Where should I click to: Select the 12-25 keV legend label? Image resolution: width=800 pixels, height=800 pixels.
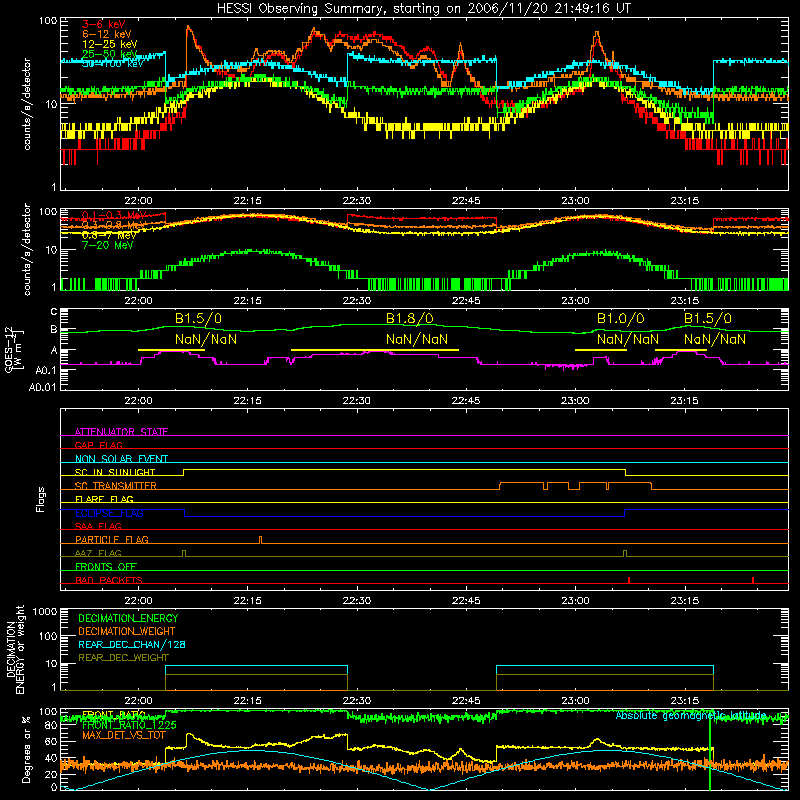tap(109, 44)
